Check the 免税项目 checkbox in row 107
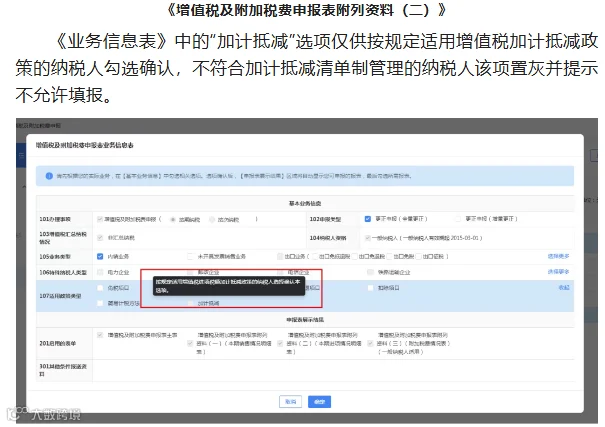605x427 pixels. click(100, 288)
